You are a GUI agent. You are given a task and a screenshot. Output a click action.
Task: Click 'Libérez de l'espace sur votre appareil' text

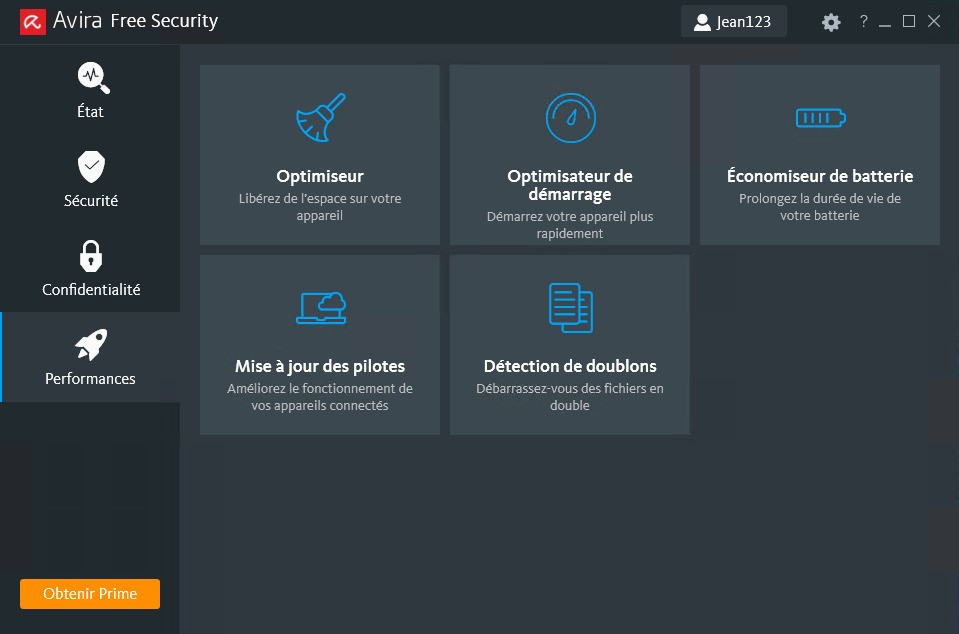pyautogui.click(x=320, y=207)
